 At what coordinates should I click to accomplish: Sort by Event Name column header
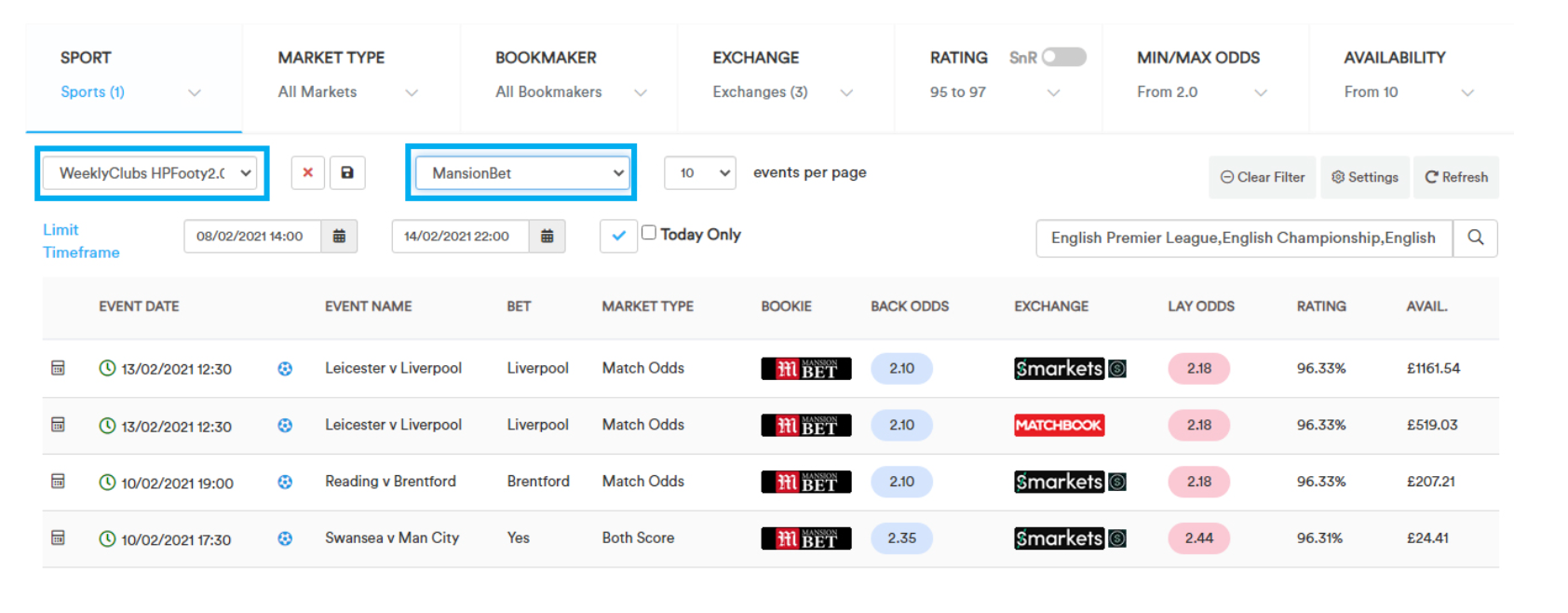[x=368, y=306]
